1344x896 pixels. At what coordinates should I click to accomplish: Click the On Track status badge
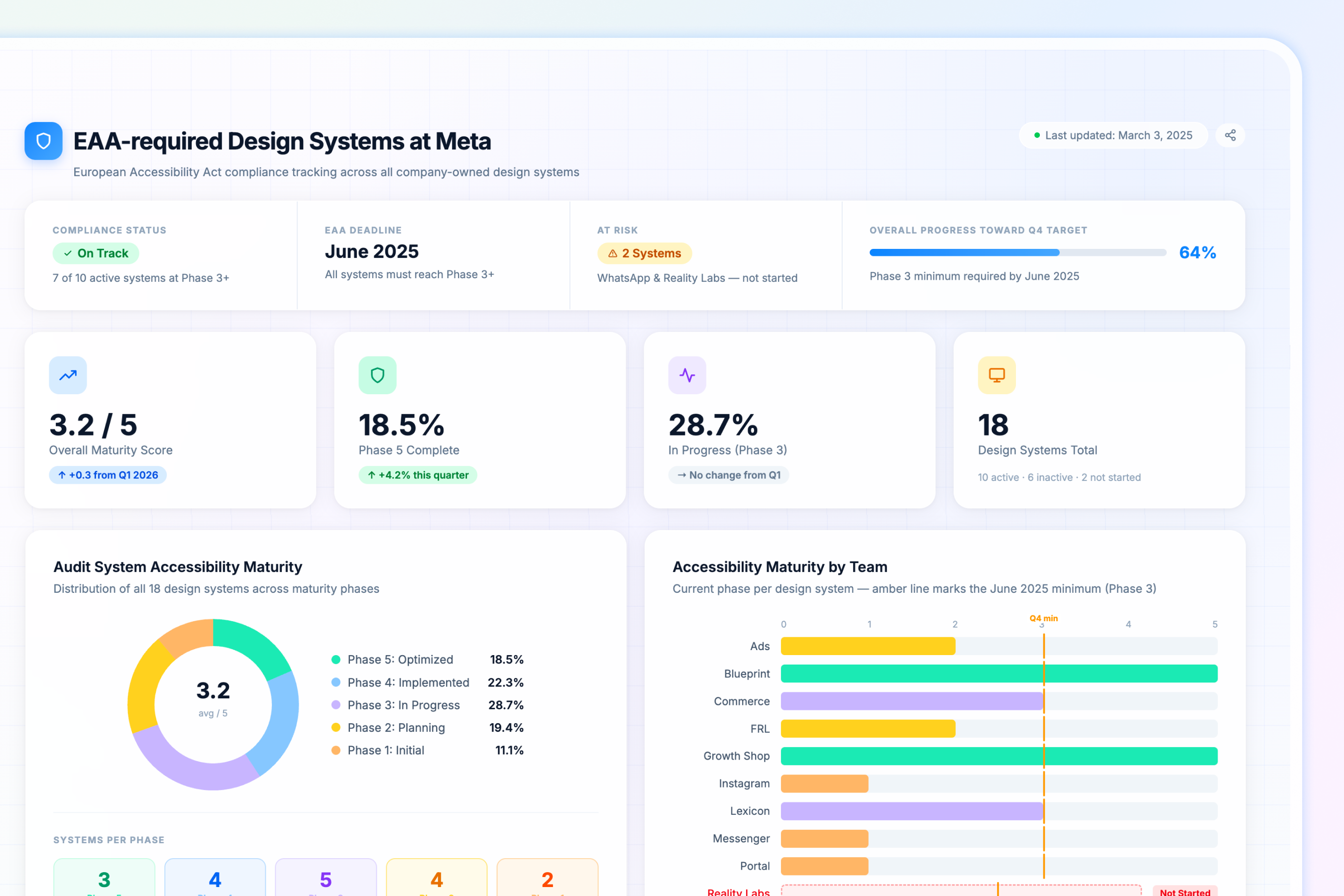point(96,253)
